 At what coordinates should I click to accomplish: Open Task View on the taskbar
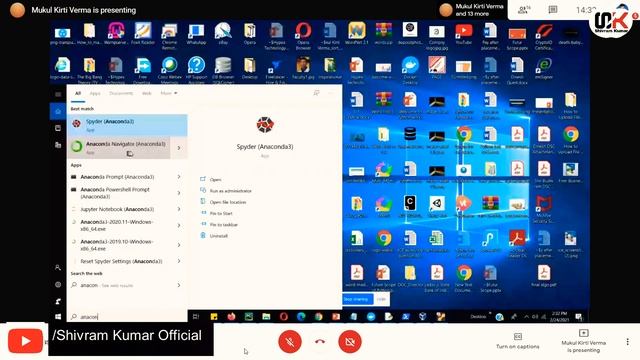pos(196,316)
